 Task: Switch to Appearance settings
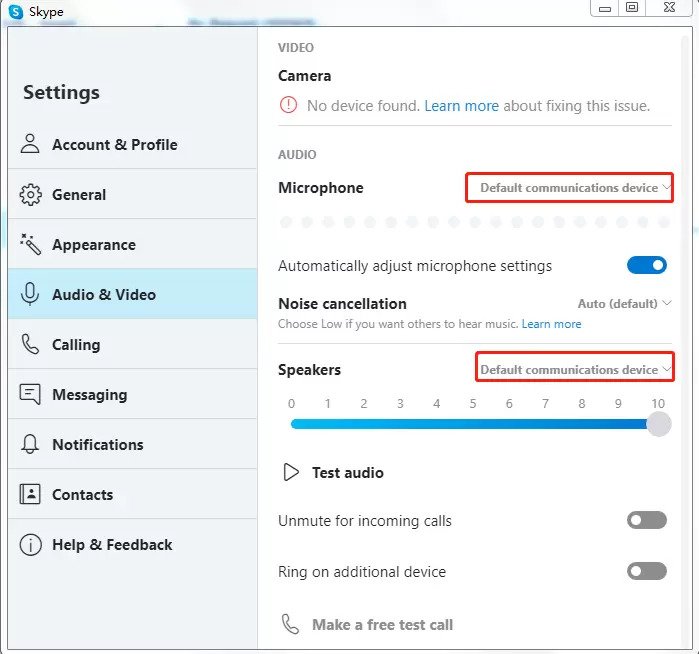[132, 244]
